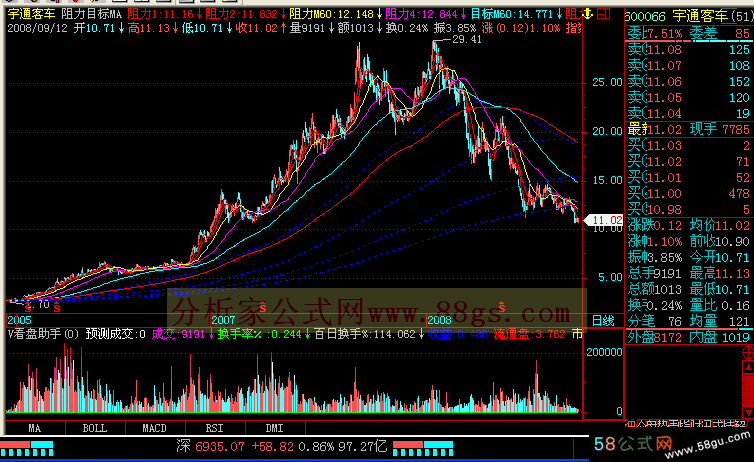Image resolution: width=754 pixels, height=462 pixels.
Task: Click the sell order row at 11.08
Action: [689, 49]
